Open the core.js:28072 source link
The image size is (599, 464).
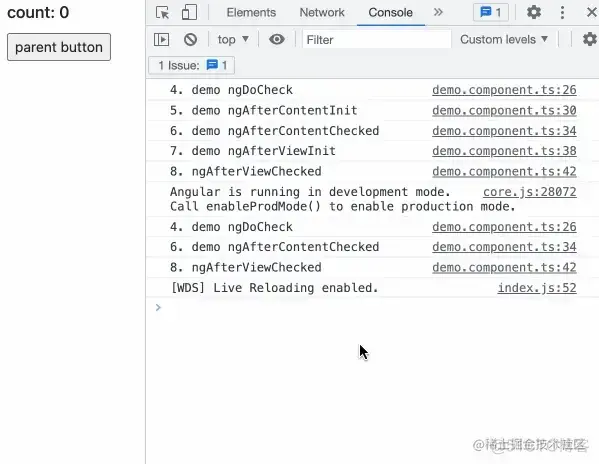tap(529, 192)
